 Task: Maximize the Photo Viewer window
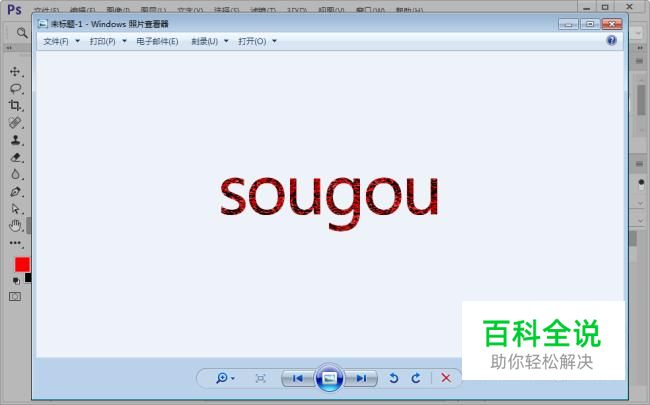(590, 24)
